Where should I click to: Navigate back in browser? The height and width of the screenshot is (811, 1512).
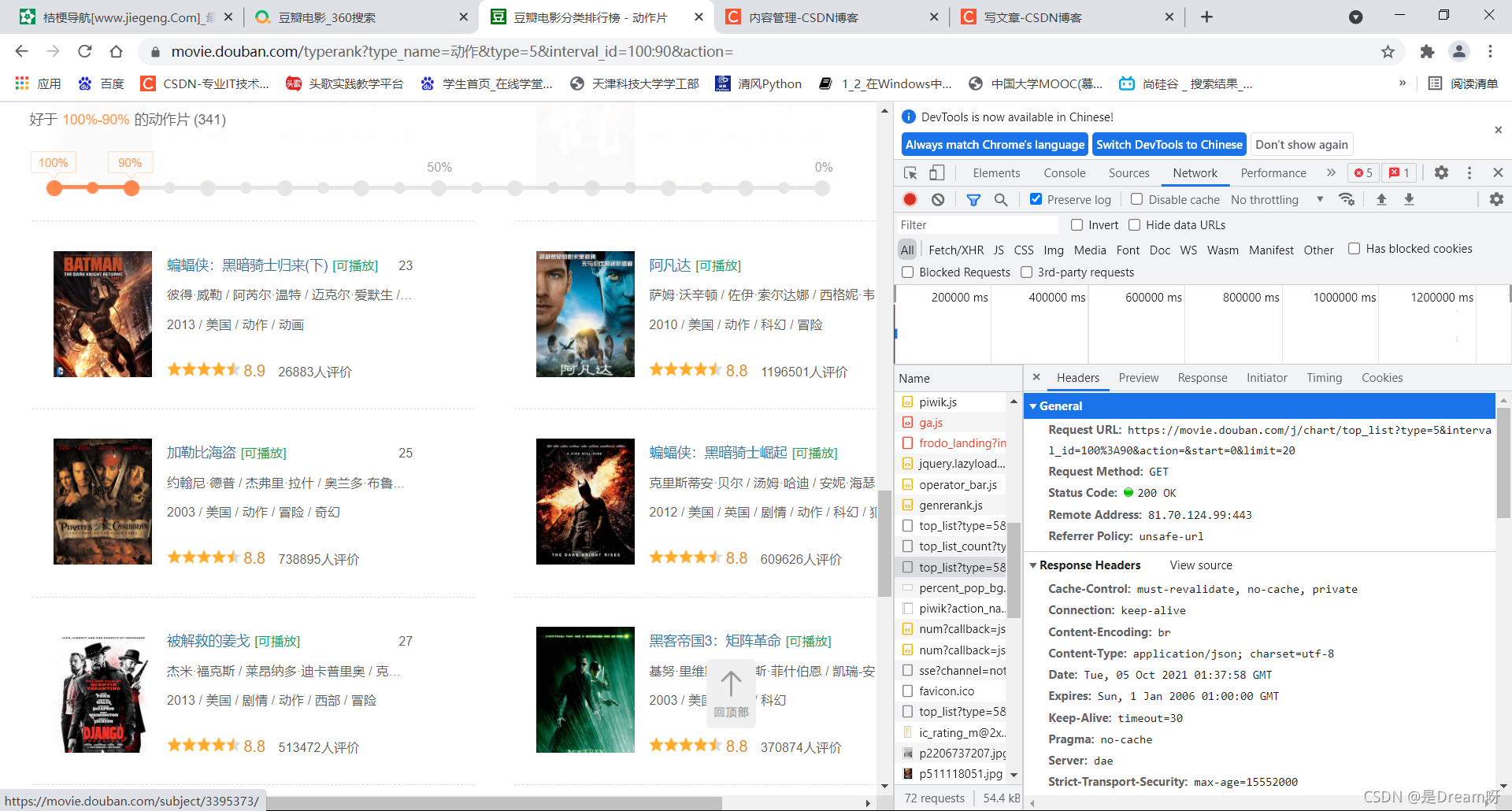coord(21,51)
